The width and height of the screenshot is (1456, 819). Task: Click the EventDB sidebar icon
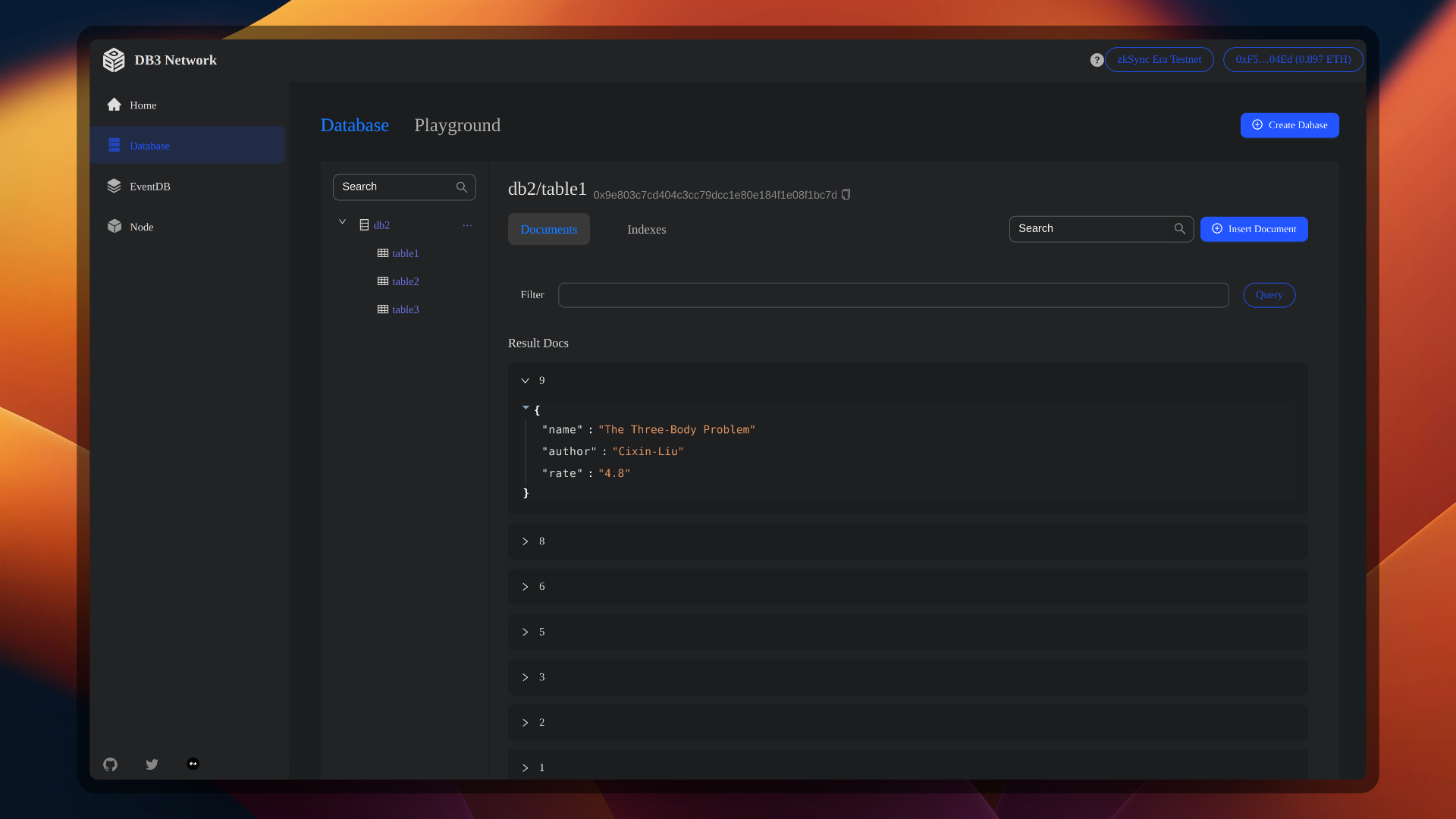click(115, 186)
